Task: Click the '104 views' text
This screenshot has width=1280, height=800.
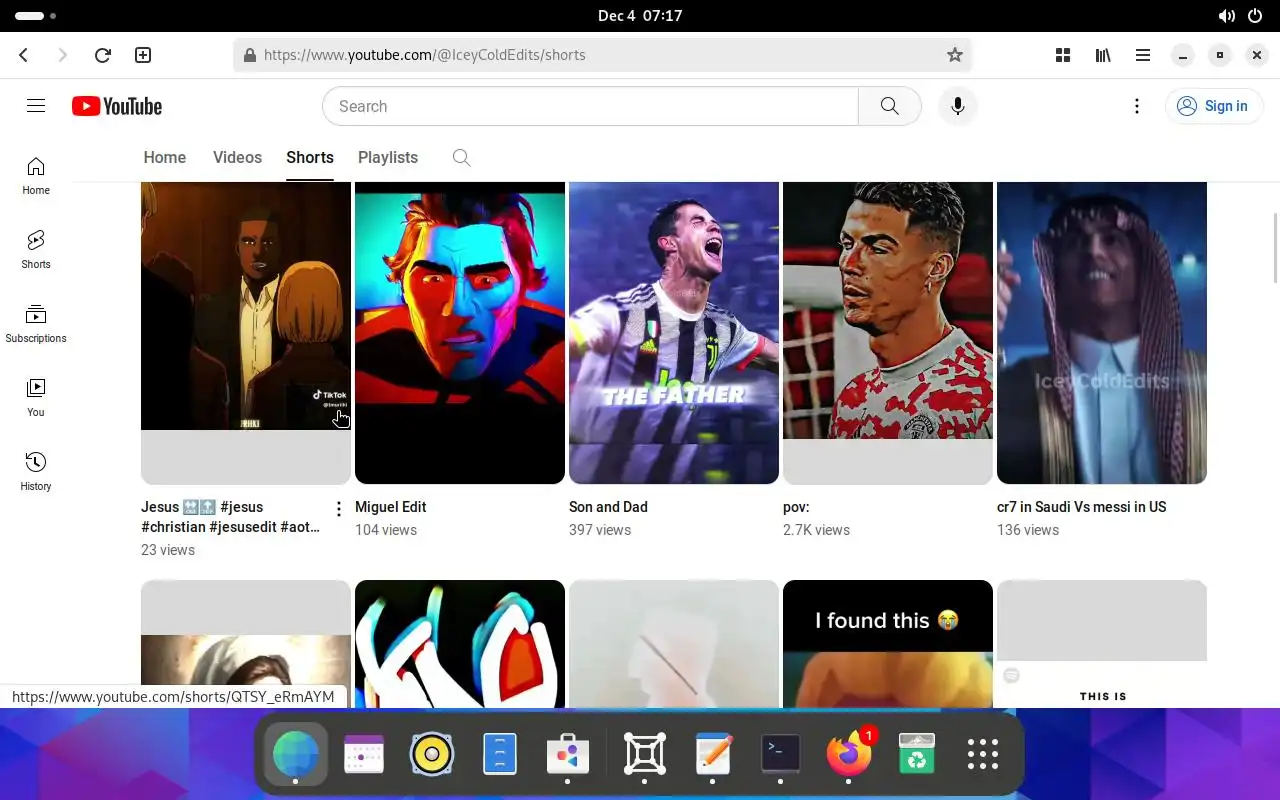Action: [386, 530]
